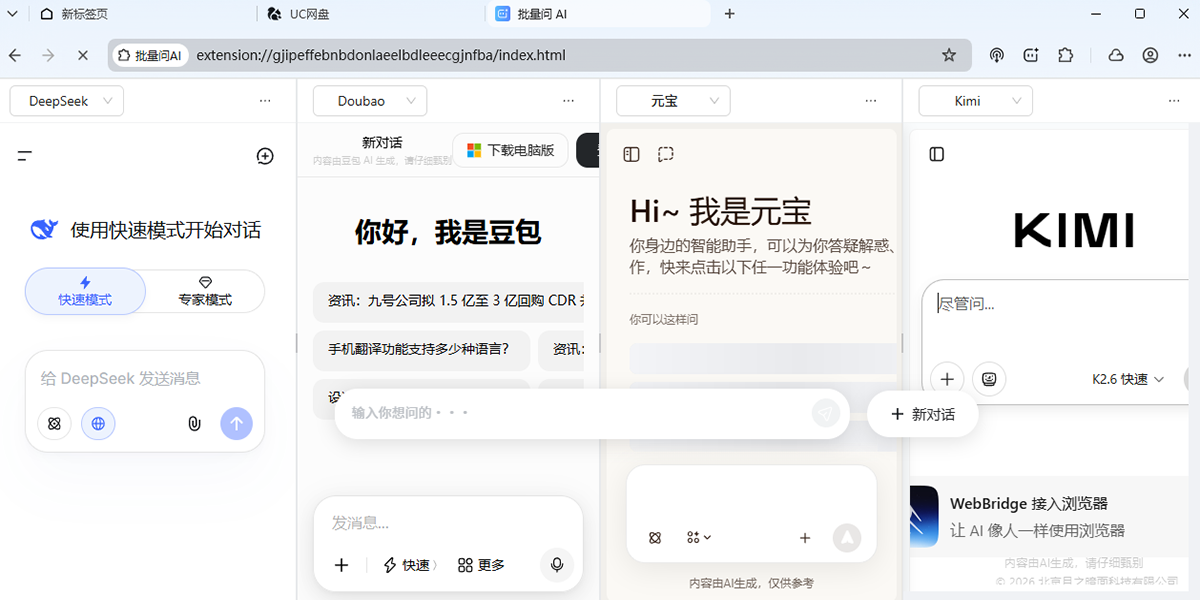1200x600 pixels.
Task: Stop loading the page
Action: click(x=81, y=55)
